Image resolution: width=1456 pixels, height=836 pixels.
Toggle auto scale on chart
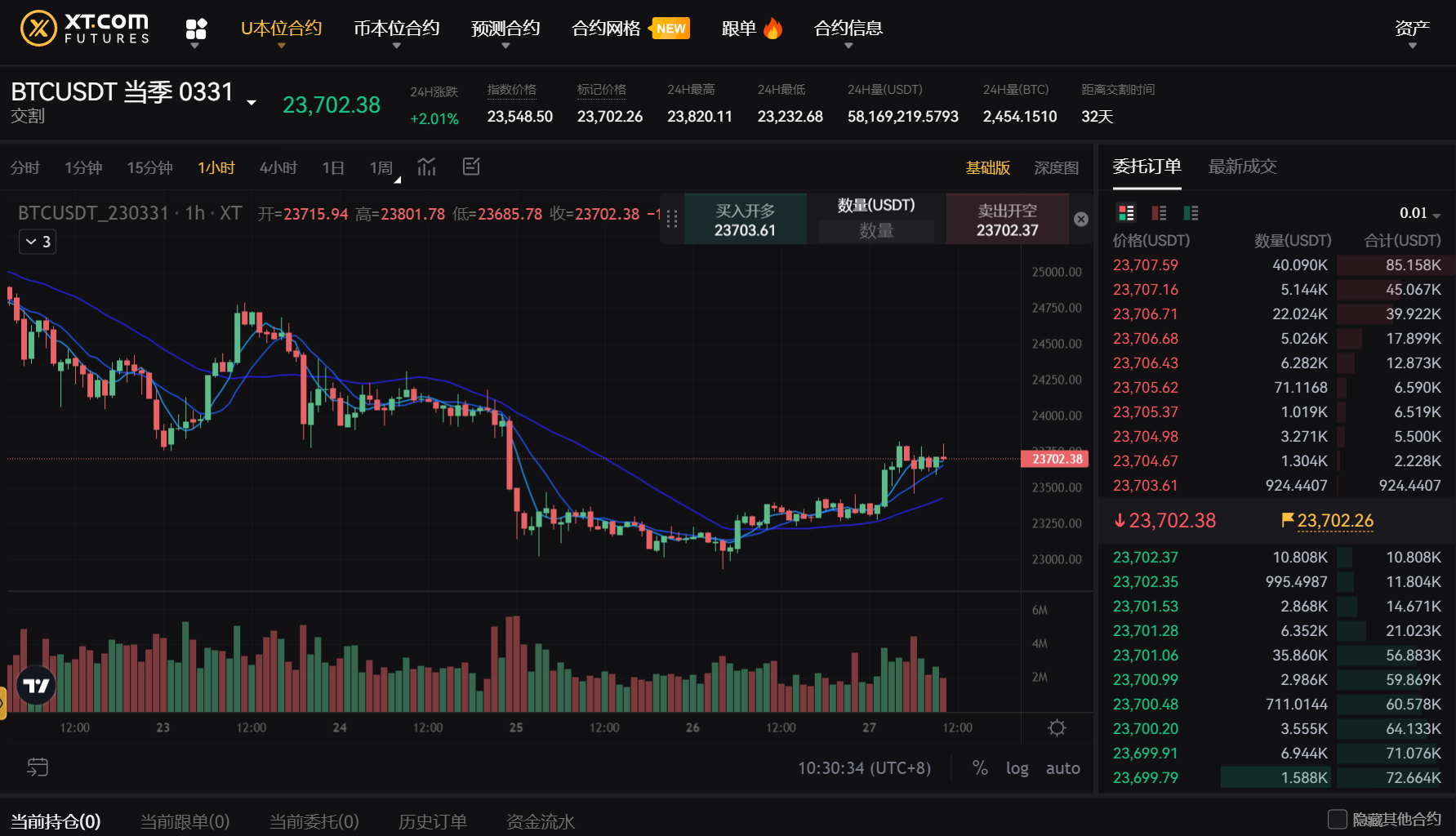tap(1062, 767)
